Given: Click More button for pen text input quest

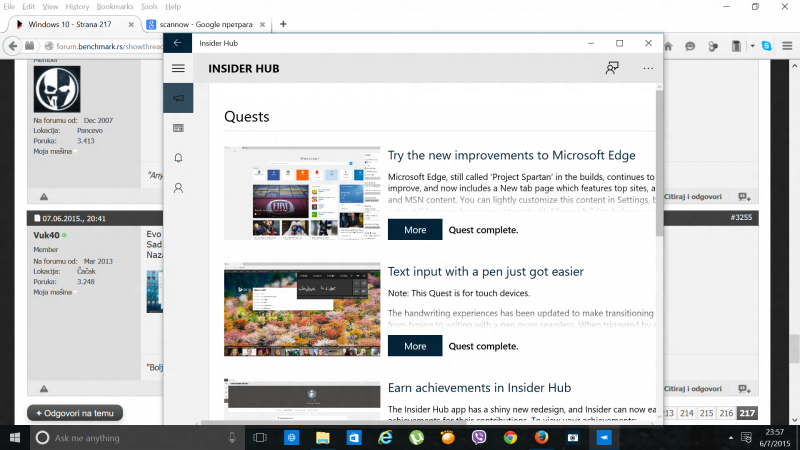Looking at the screenshot, I should (x=415, y=346).
